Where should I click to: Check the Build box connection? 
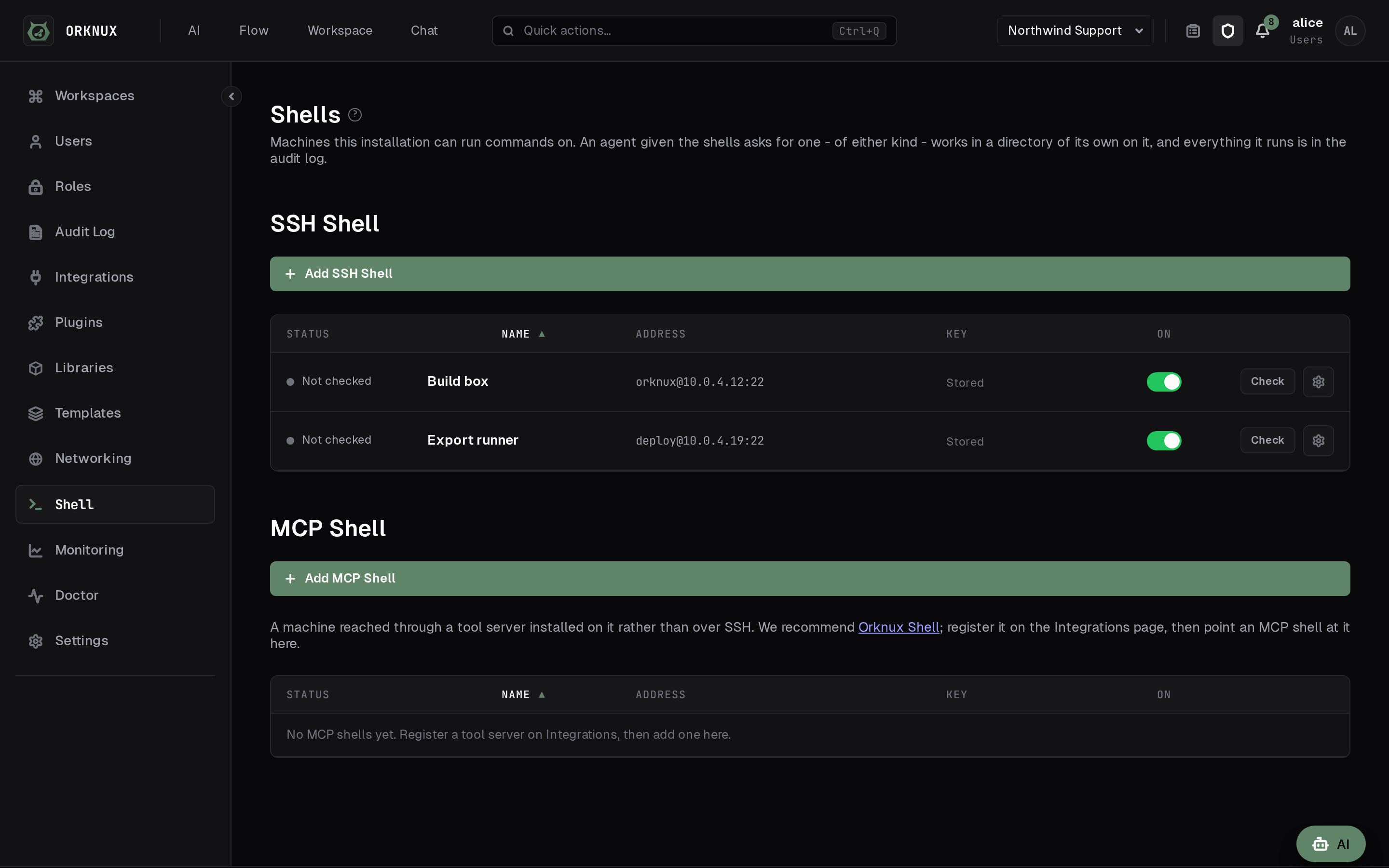point(1267,382)
